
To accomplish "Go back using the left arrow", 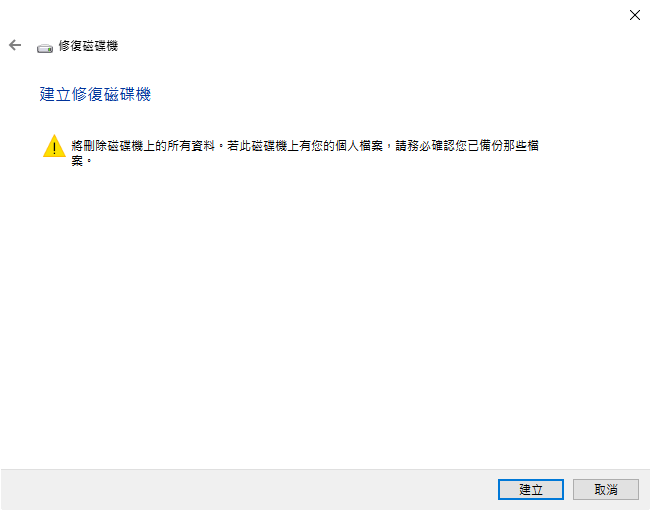I will pyautogui.click(x=15, y=45).
